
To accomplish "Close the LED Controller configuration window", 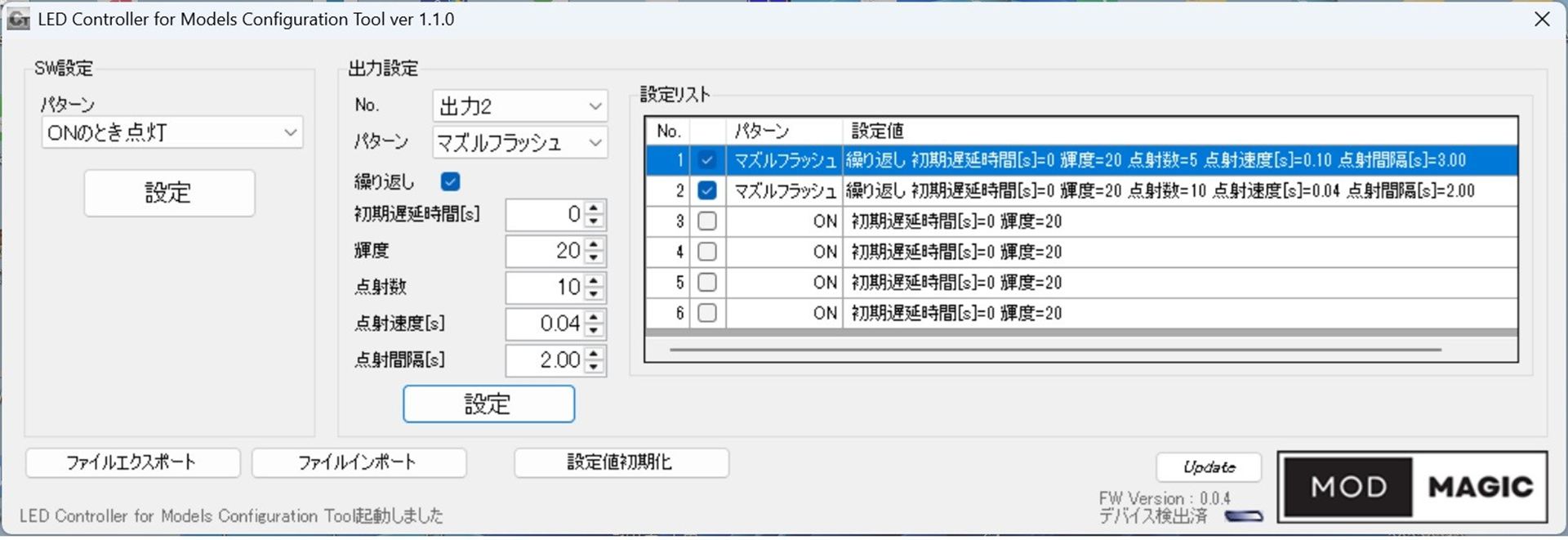I will point(1542,19).
